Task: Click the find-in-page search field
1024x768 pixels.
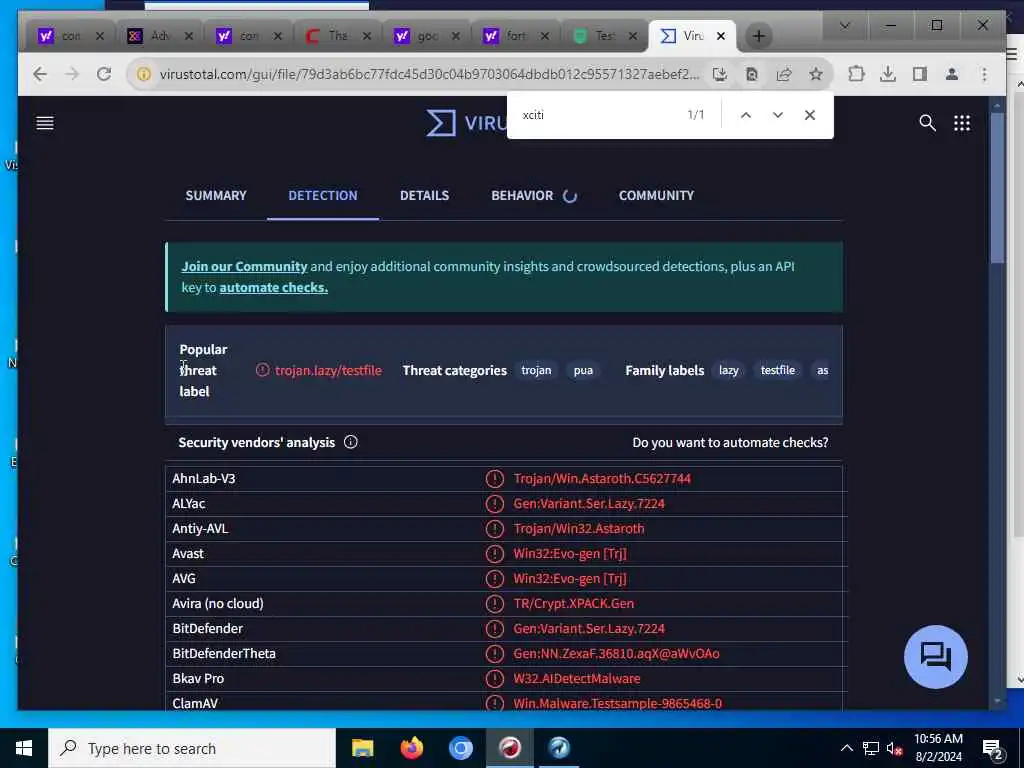Action: pos(598,115)
